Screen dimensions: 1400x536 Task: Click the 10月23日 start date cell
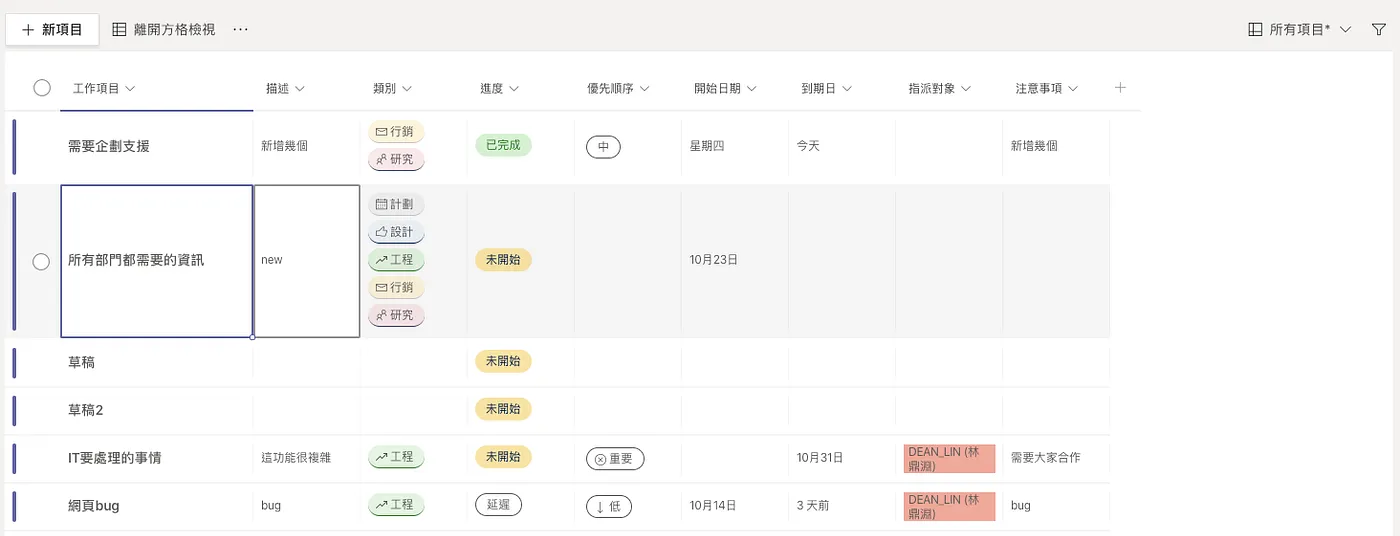[734, 260]
